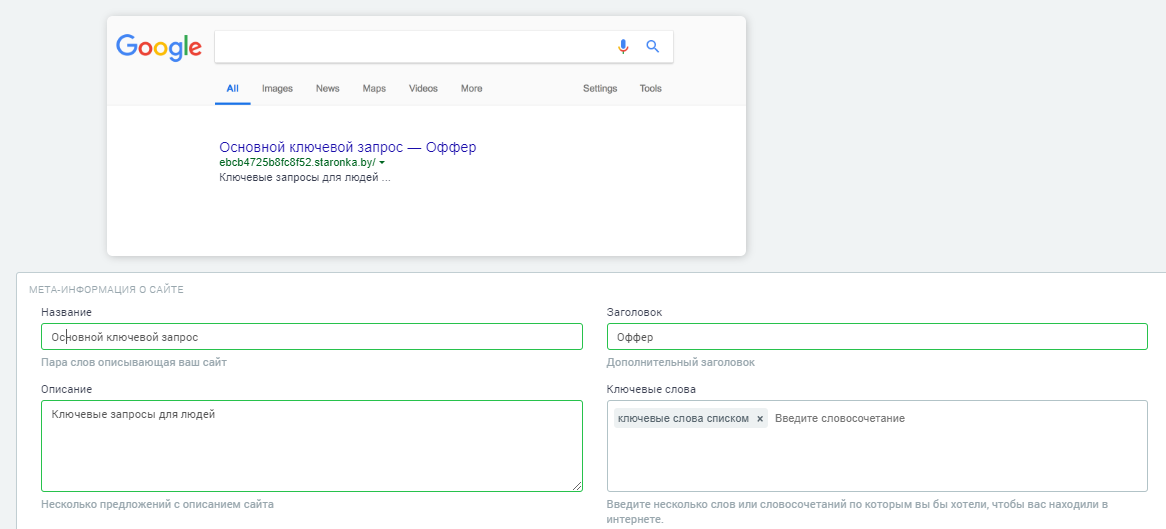The image size is (1166, 529).
Task: Click the magnifier search icon
Action: point(653,46)
